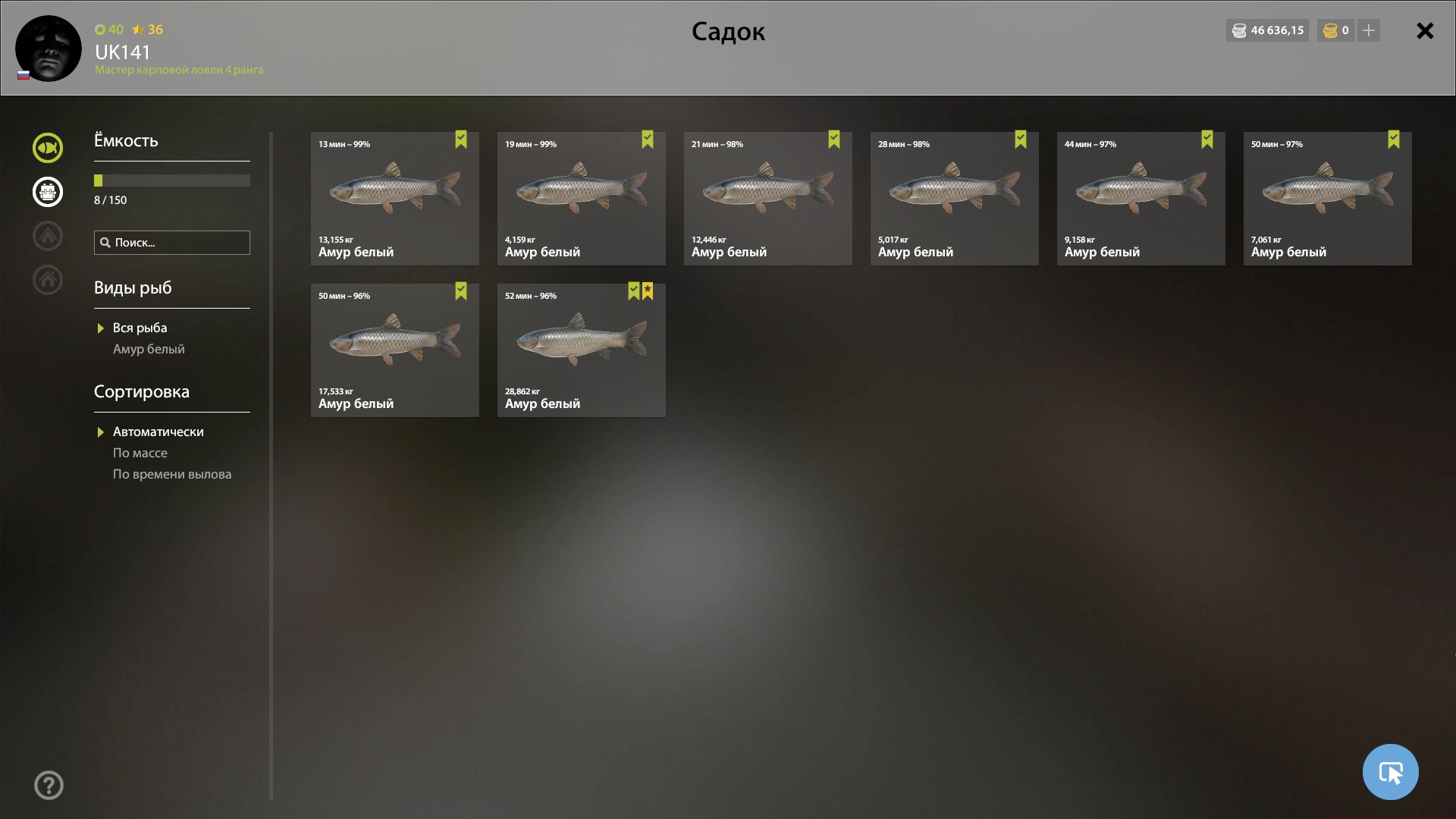
Task: Close the Садок window
Action: (x=1425, y=30)
